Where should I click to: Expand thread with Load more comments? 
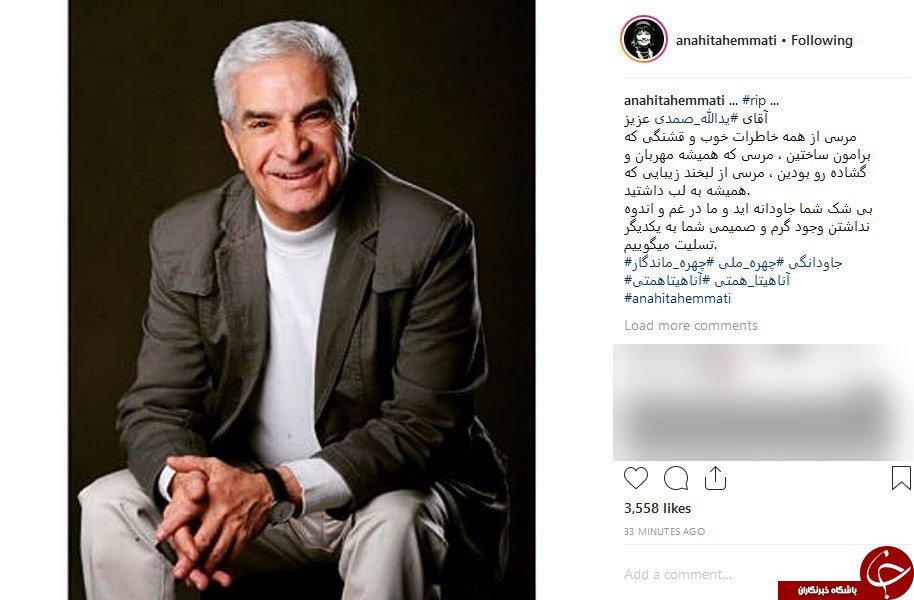[x=691, y=325]
